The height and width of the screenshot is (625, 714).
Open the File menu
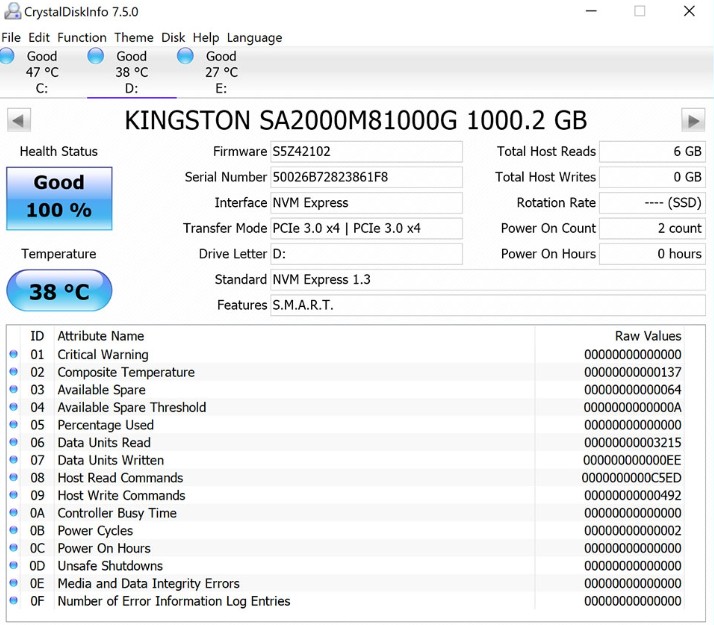11,38
